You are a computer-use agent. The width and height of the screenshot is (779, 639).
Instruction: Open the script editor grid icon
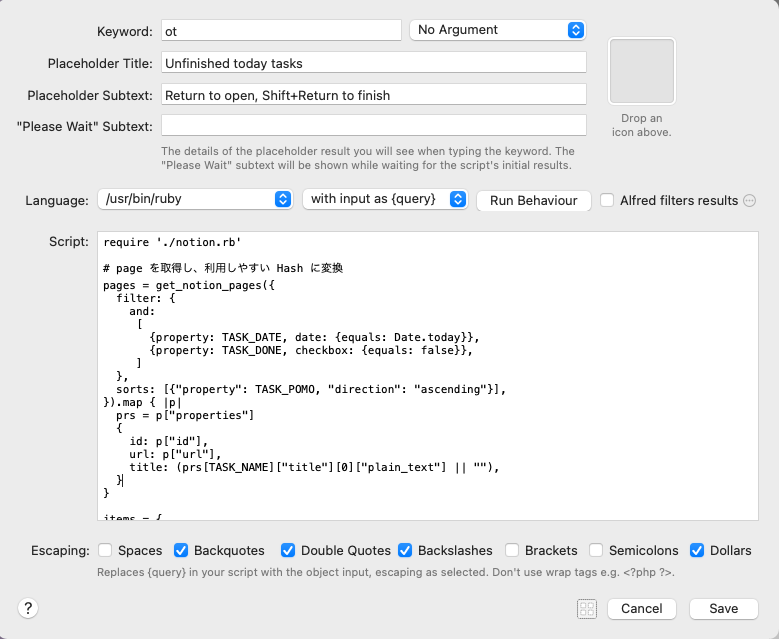(587, 608)
